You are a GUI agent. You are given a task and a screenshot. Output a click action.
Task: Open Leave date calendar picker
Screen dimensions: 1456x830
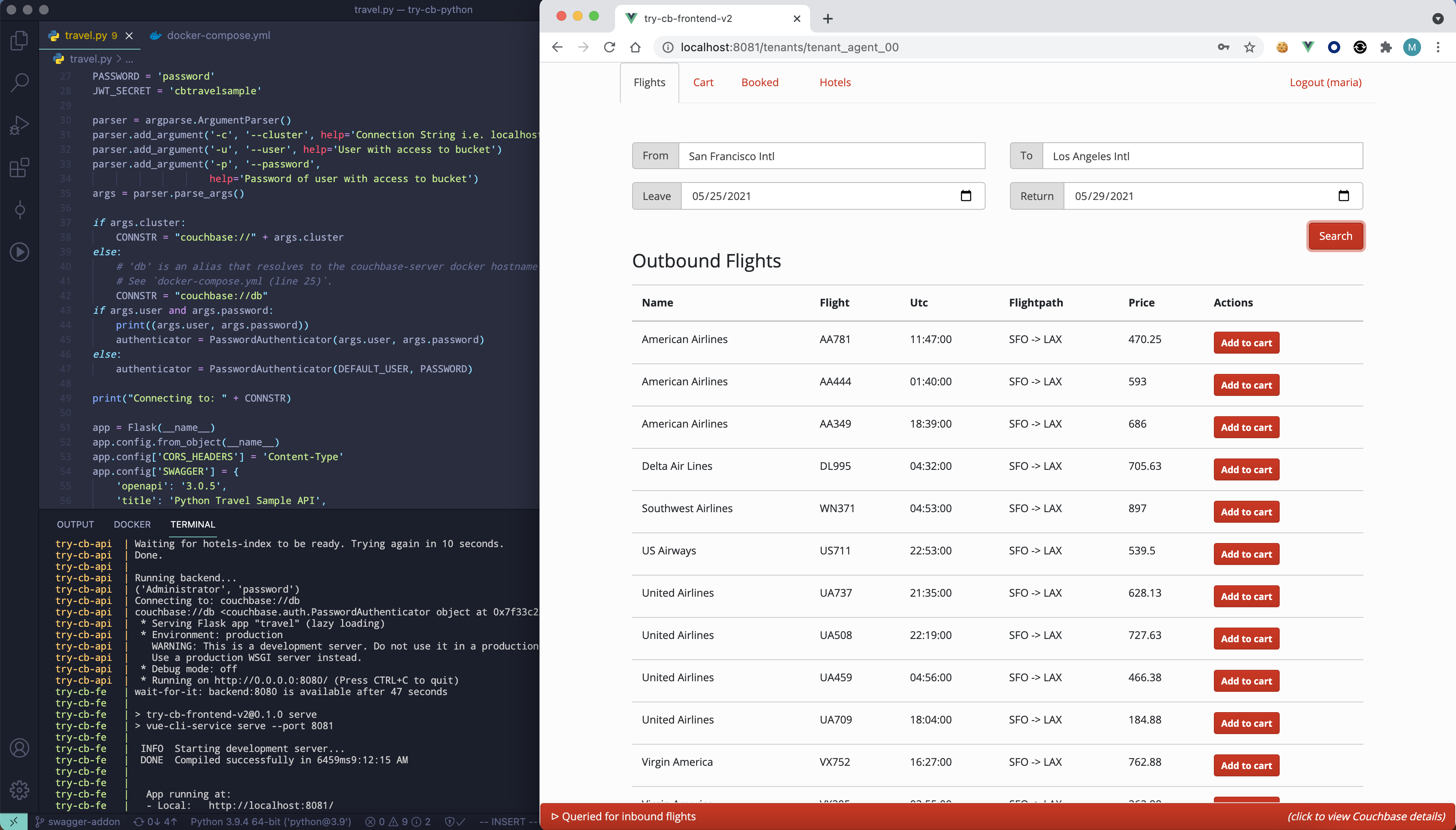coord(966,196)
